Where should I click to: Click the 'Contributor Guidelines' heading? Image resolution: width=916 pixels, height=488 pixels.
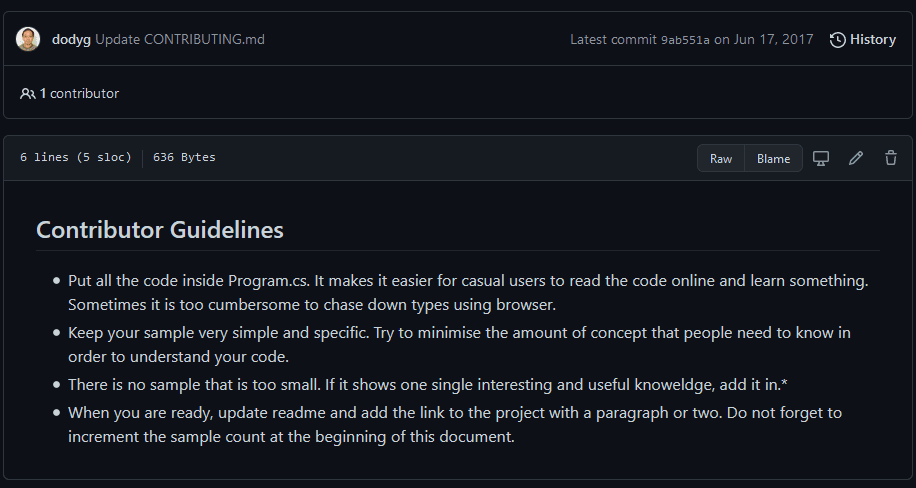pos(160,230)
